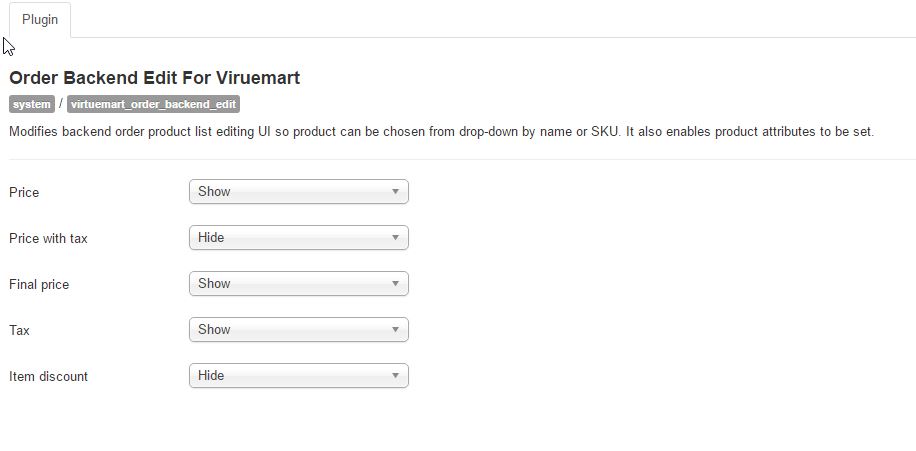
Task: Open the Price with tax dropdown
Action: click(297, 238)
